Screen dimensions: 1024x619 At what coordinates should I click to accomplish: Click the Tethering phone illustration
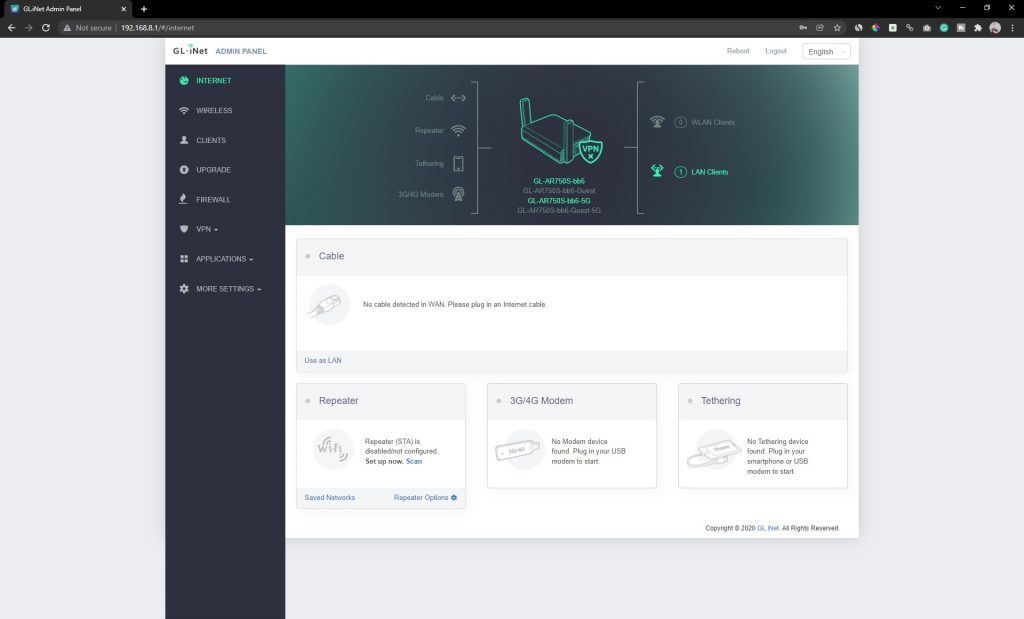[712, 449]
